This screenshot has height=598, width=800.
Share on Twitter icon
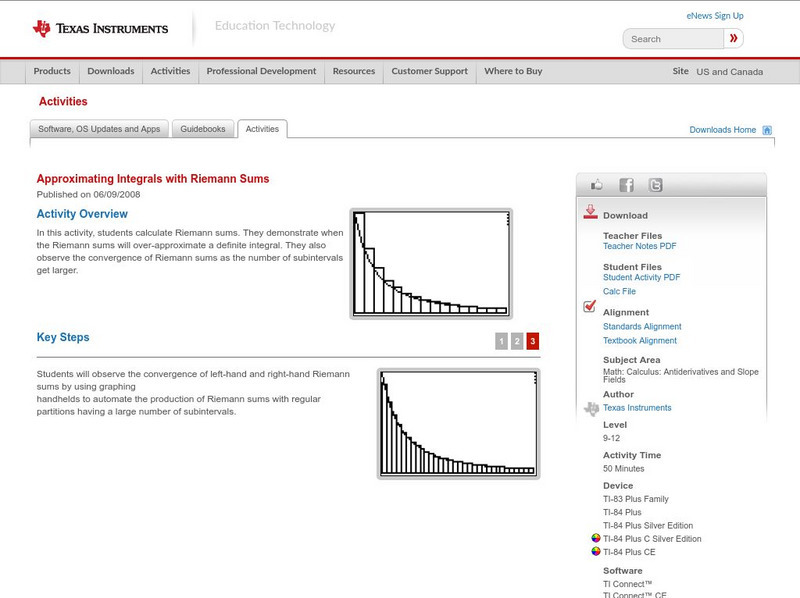(656, 185)
